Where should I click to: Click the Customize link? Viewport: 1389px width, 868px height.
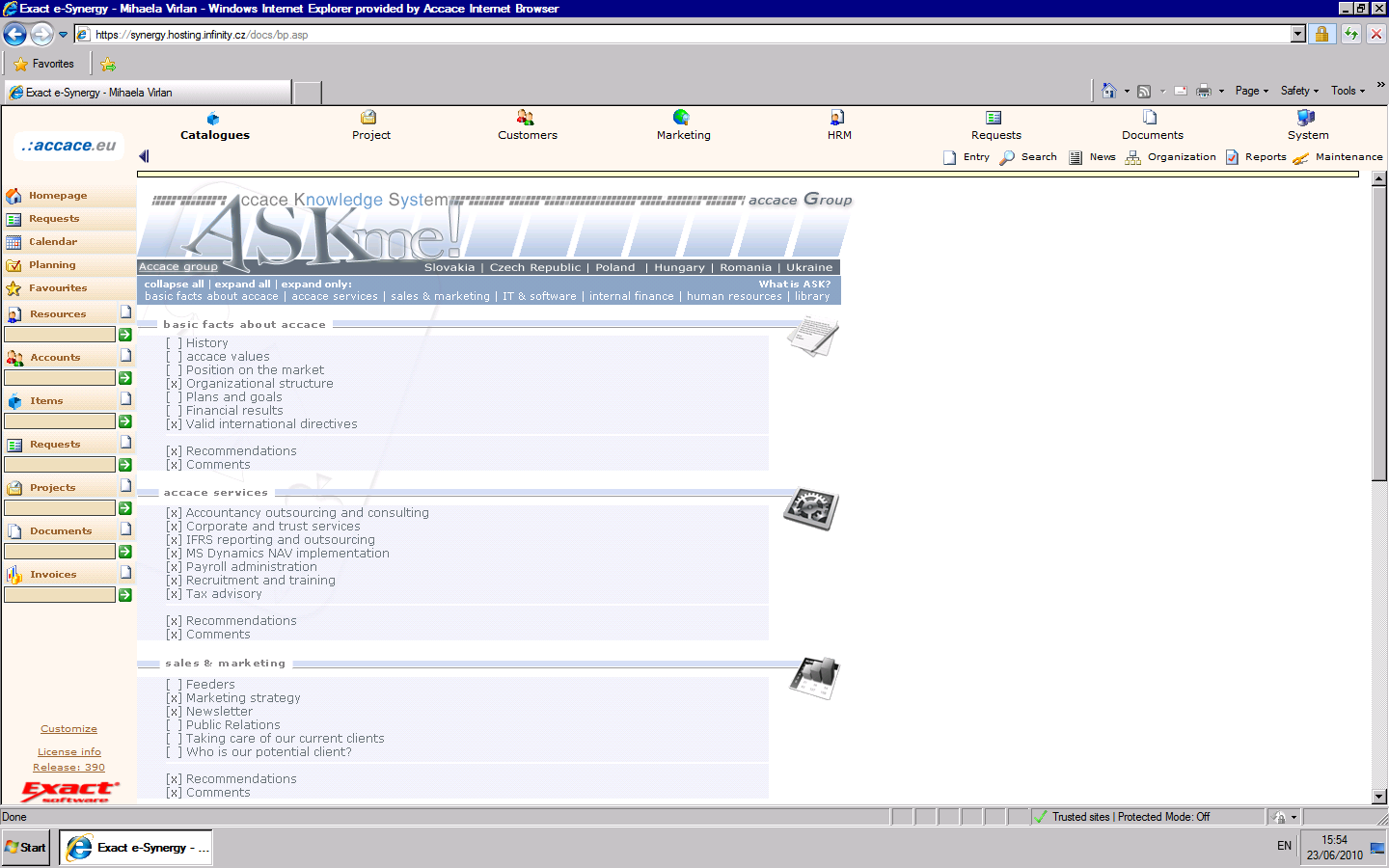68,729
